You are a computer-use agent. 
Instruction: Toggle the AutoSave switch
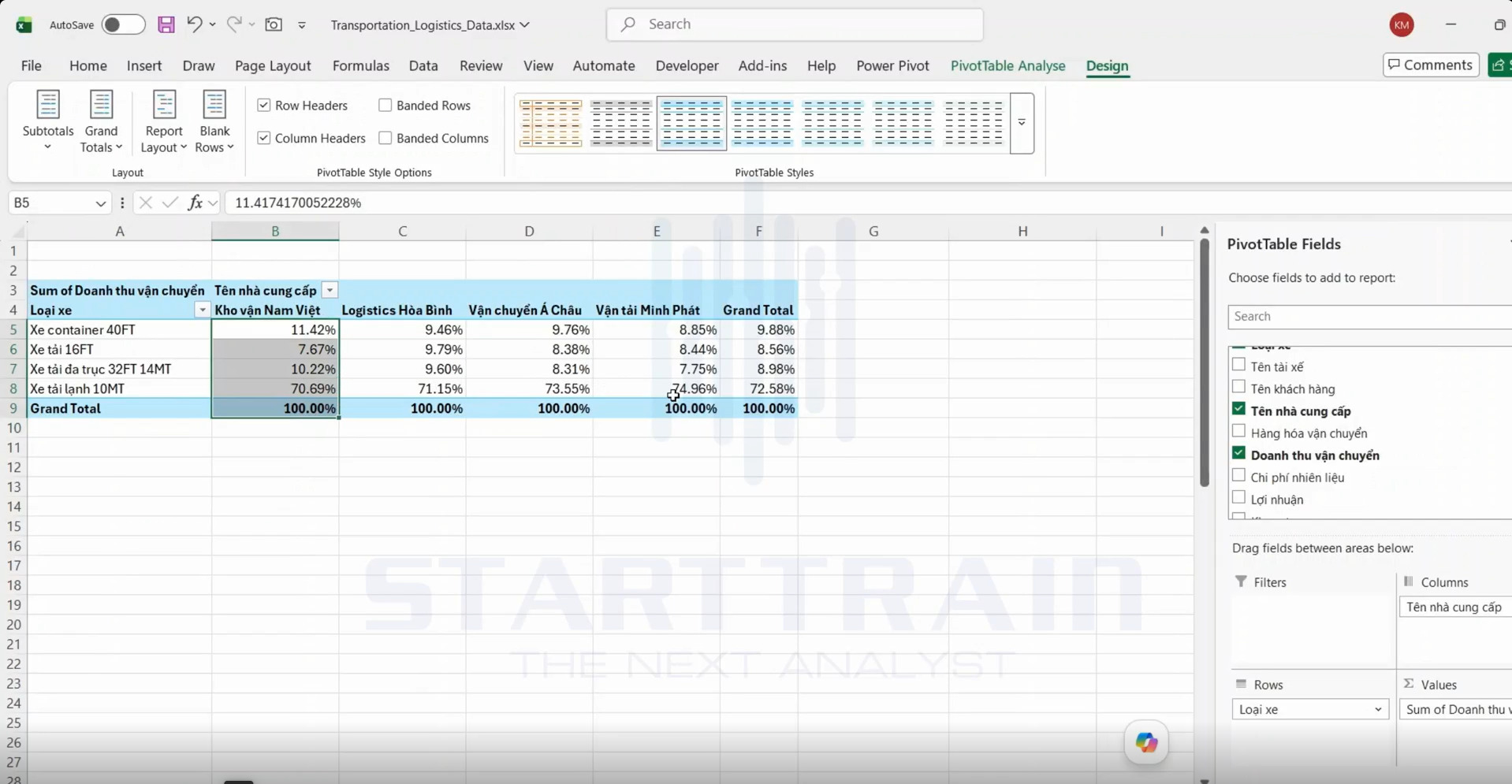coord(123,24)
